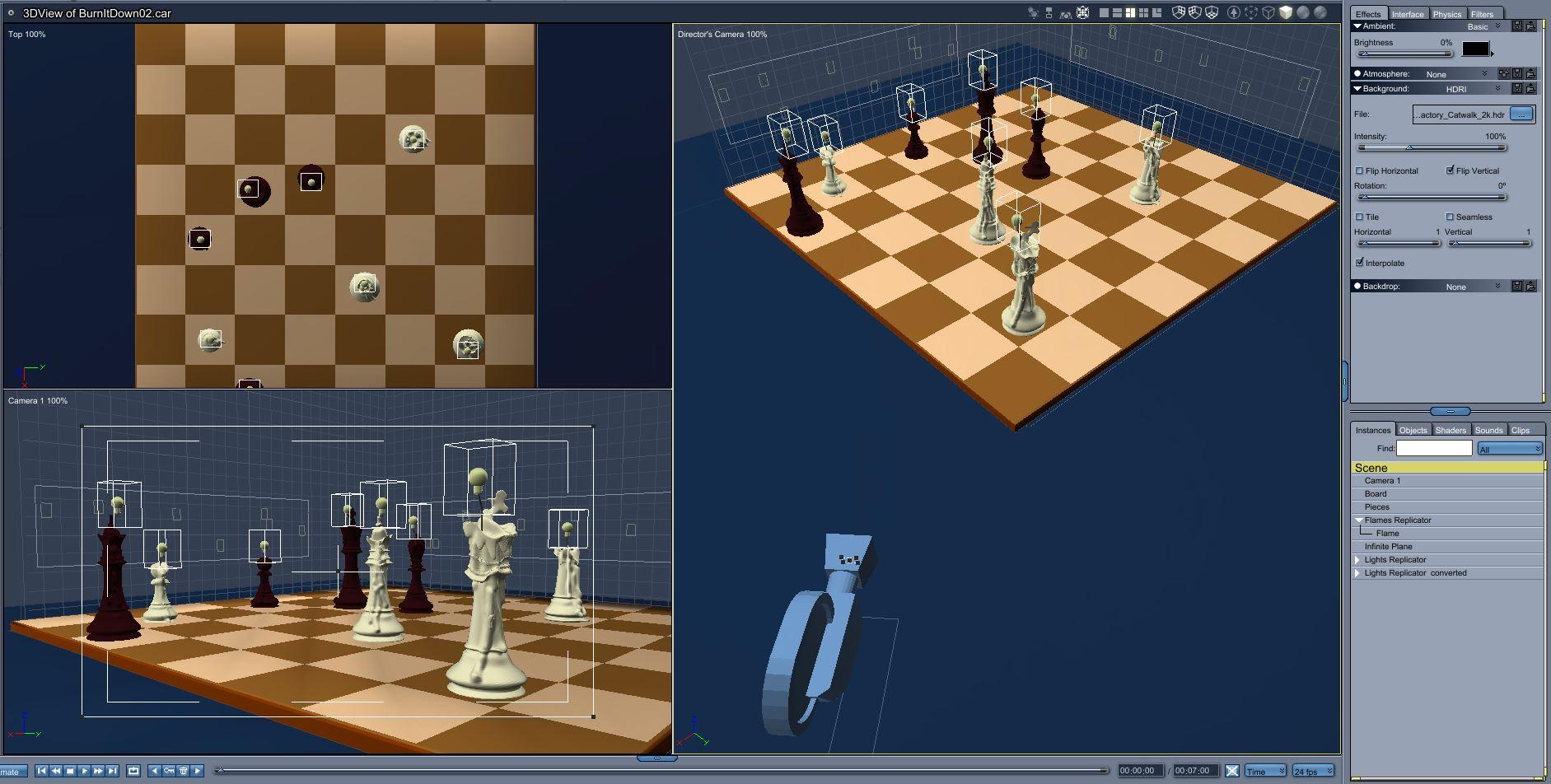Open the Backdrop type dropdown showing None
The width and height of the screenshot is (1551, 784).
[x=1473, y=287]
